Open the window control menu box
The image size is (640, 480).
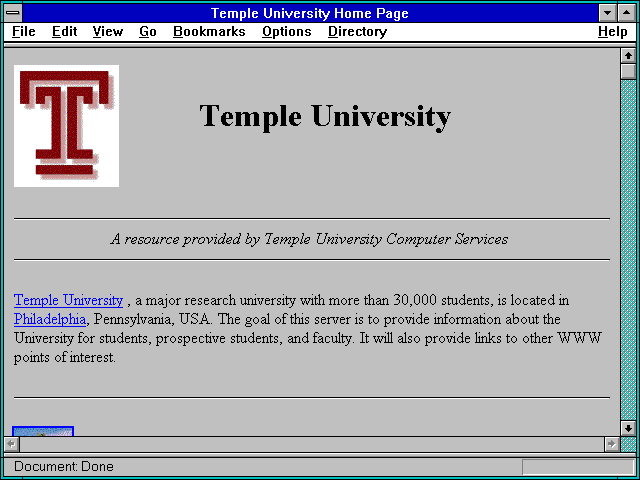pos(13,13)
